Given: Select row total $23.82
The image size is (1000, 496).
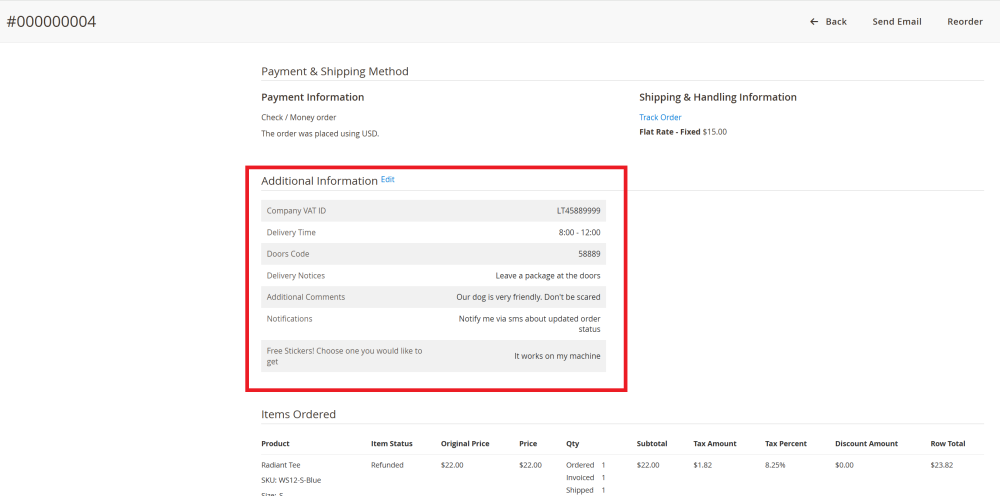Looking at the screenshot, I should point(942,465).
